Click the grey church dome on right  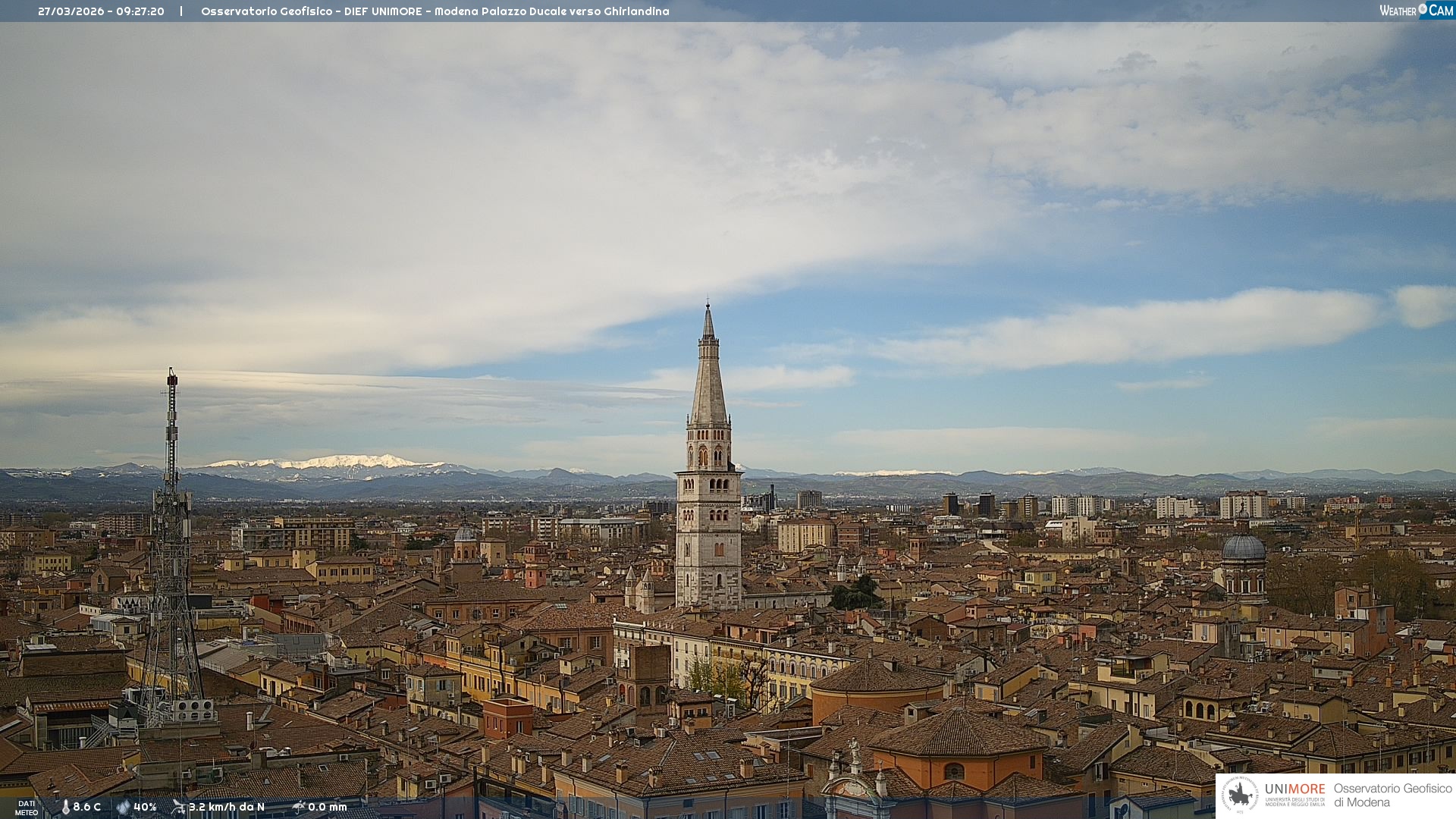[1244, 548]
